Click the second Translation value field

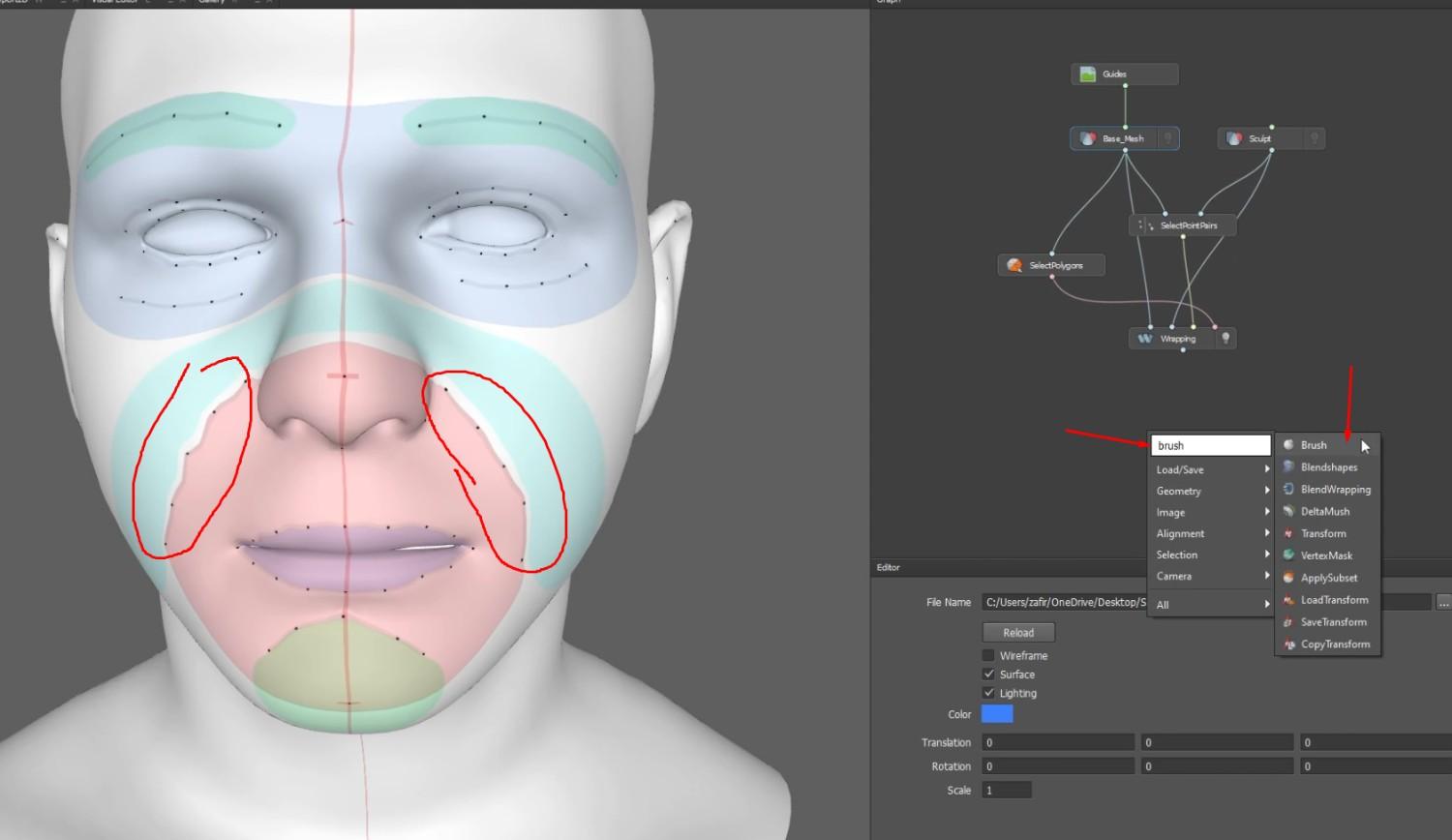(1217, 742)
